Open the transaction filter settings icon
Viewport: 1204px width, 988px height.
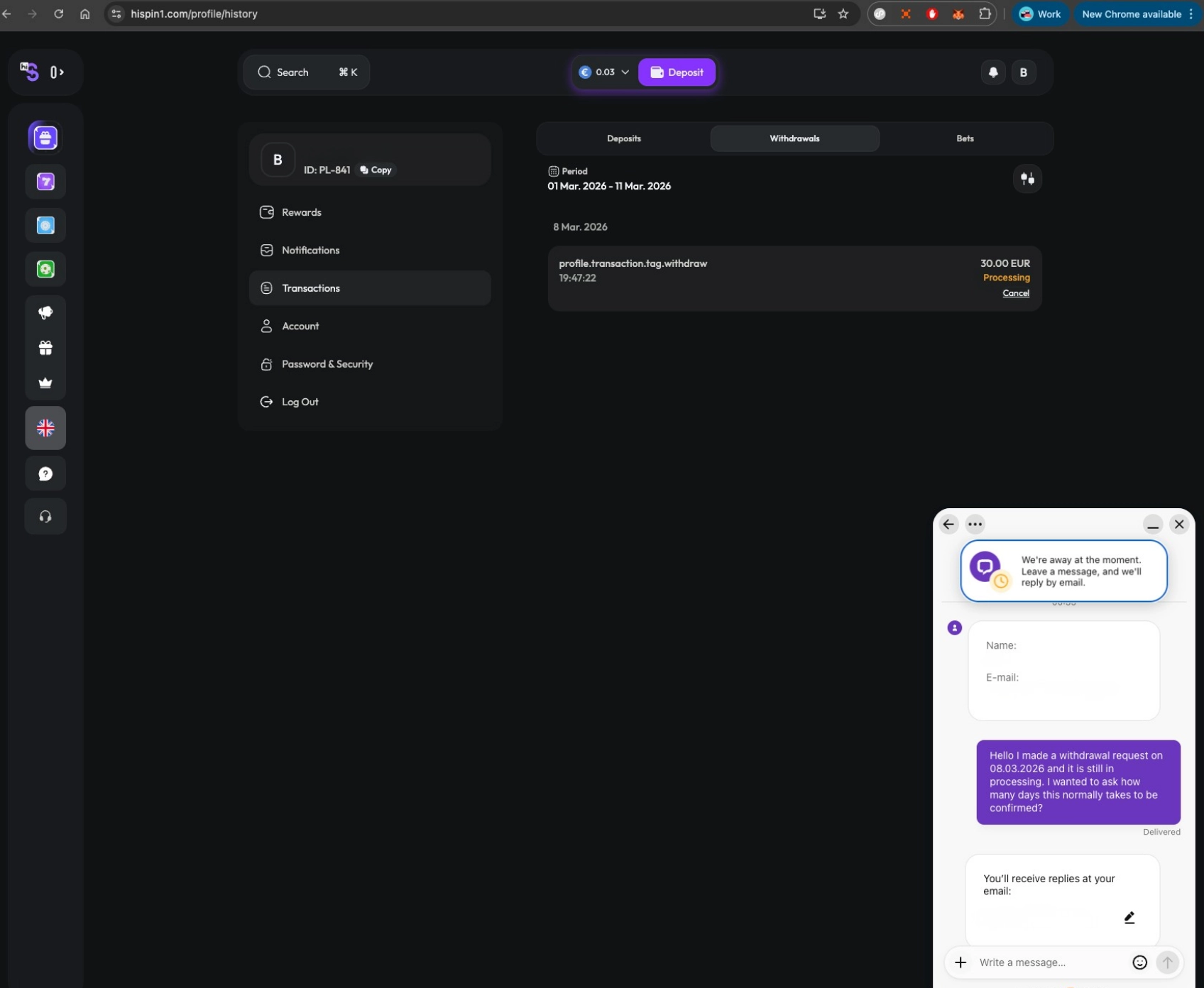[x=1027, y=179]
